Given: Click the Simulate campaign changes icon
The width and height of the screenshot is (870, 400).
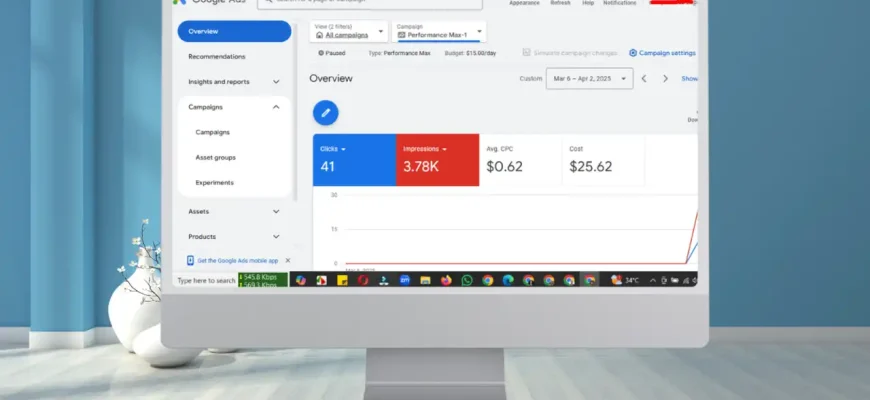Looking at the screenshot, I should pos(526,53).
